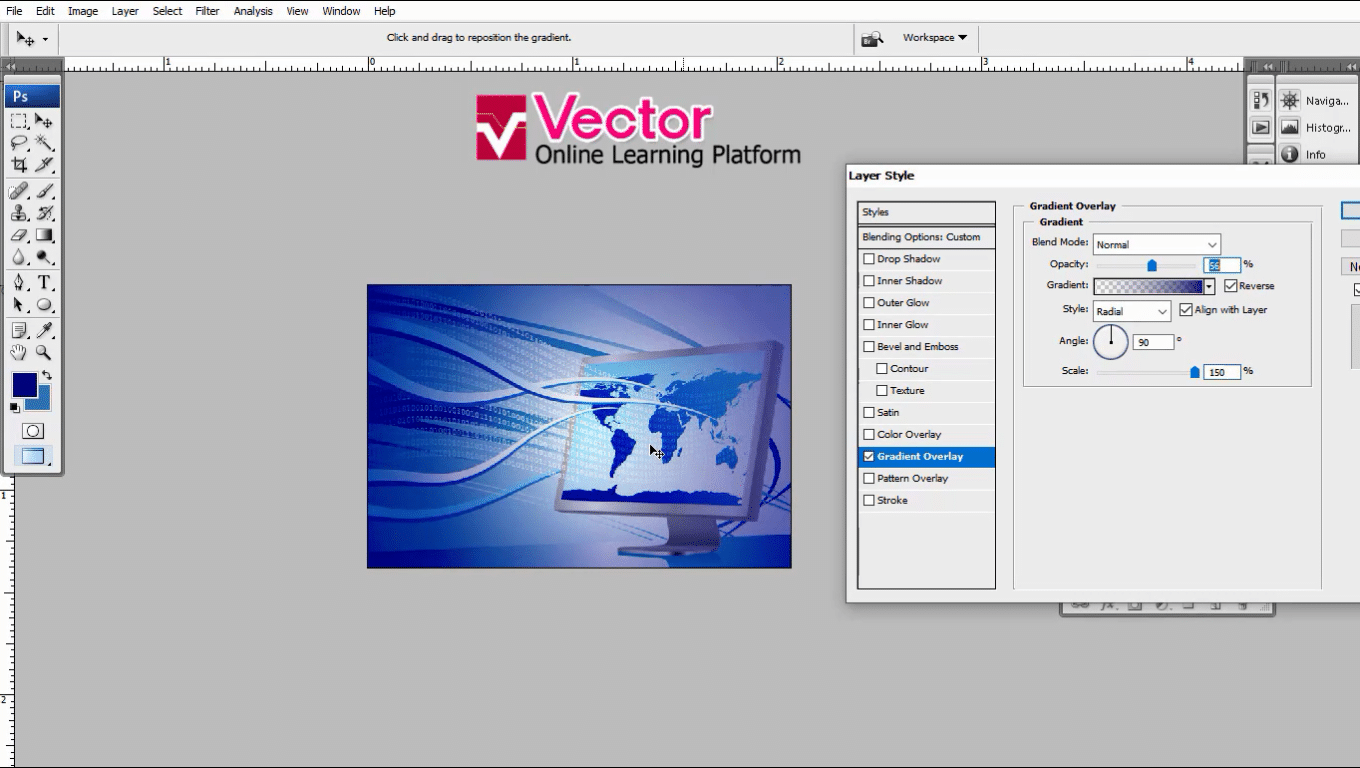1360x768 pixels.
Task: Enable the Outer Glow checkbox
Action: tap(869, 303)
